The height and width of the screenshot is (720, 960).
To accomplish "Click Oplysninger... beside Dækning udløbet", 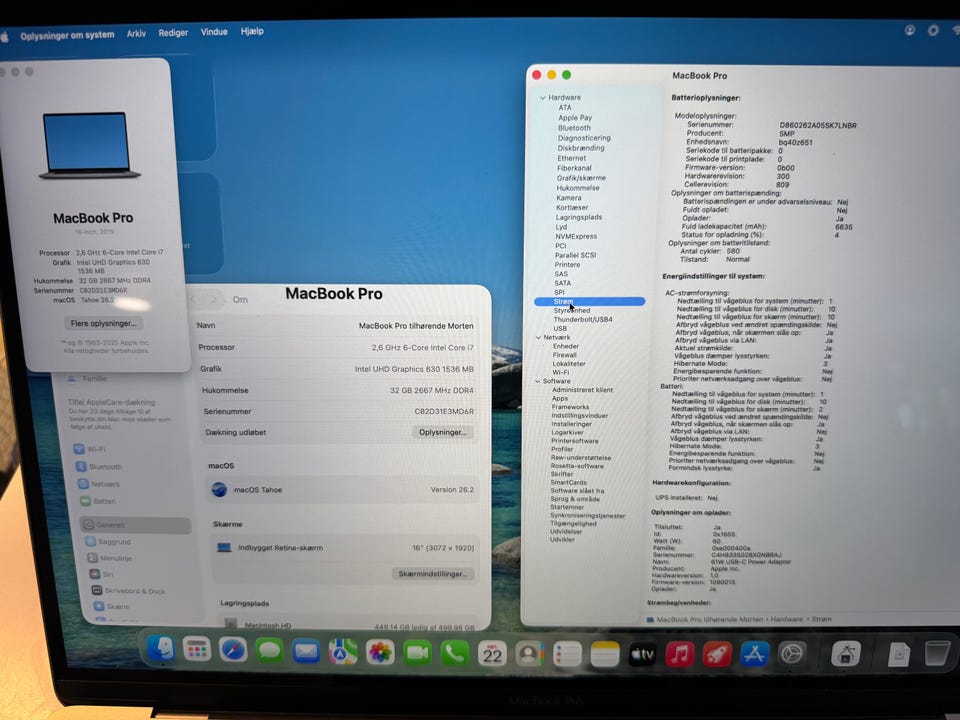I will pos(443,432).
